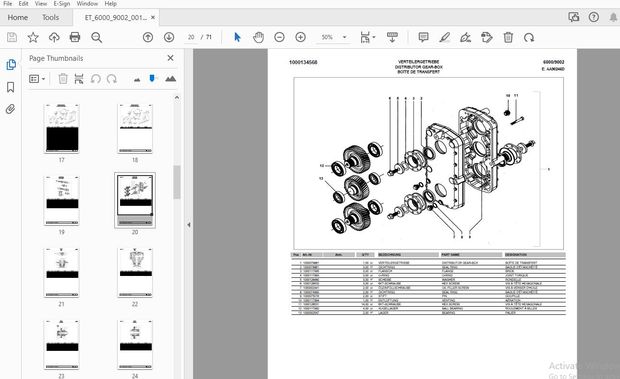
Task: Close the ET_6000_9002_001 document tab
Action: click(x=153, y=17)
